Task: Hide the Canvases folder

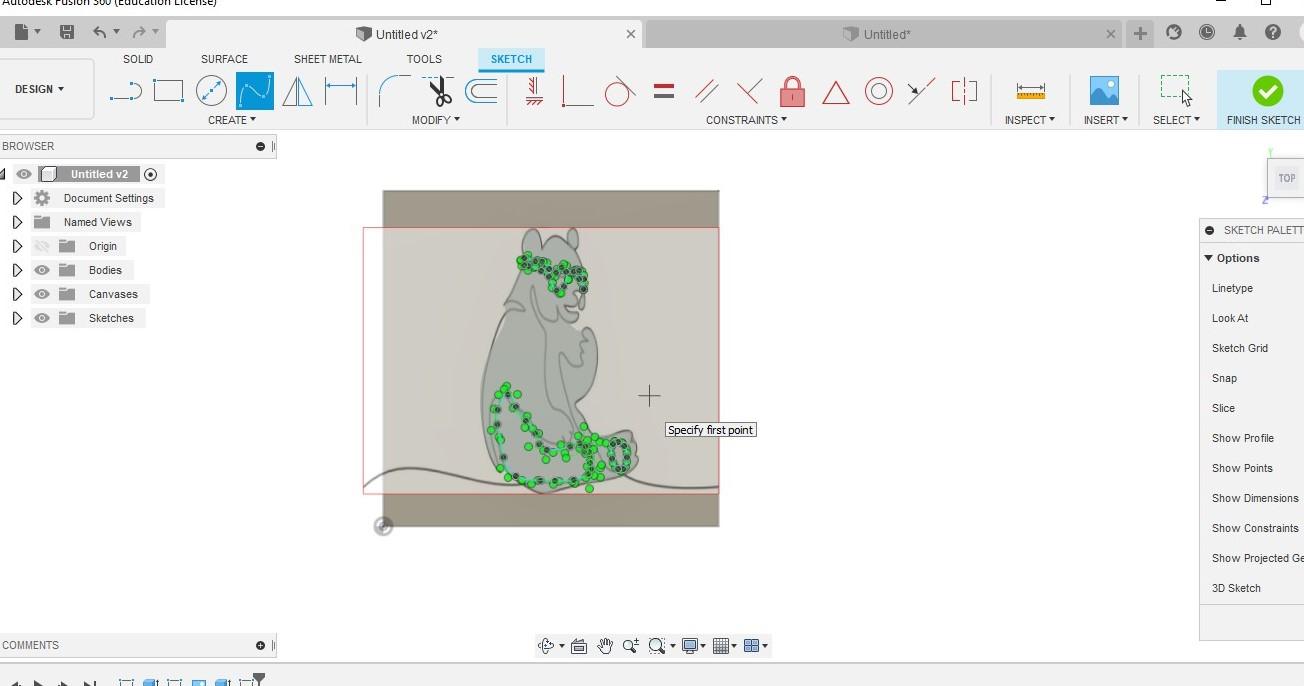Action: 42,294
